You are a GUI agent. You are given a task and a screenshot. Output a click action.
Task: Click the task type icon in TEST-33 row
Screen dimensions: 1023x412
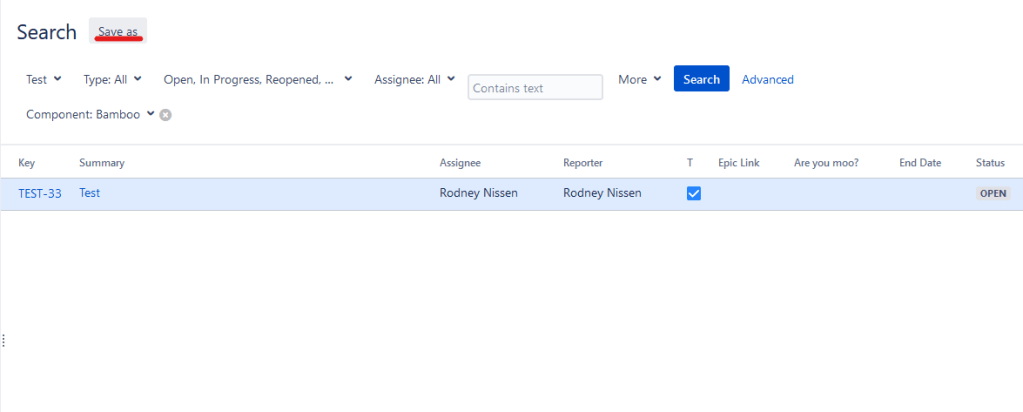click(693, 194)
